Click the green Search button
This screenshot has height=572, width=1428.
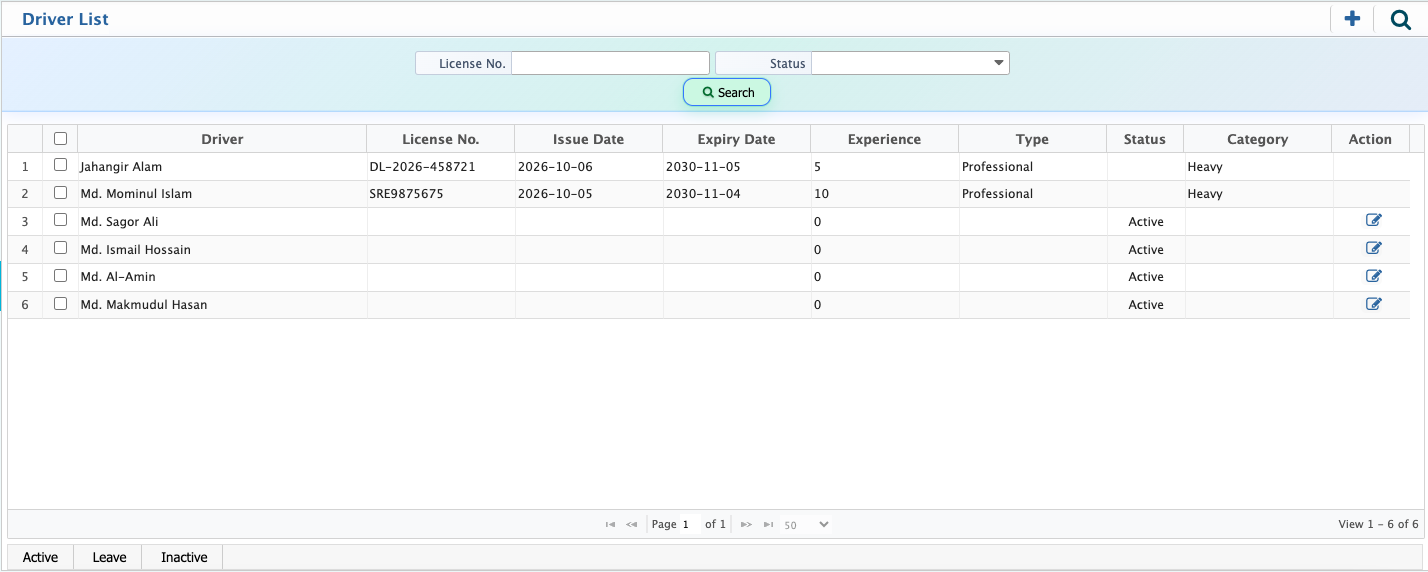(727, 92)
